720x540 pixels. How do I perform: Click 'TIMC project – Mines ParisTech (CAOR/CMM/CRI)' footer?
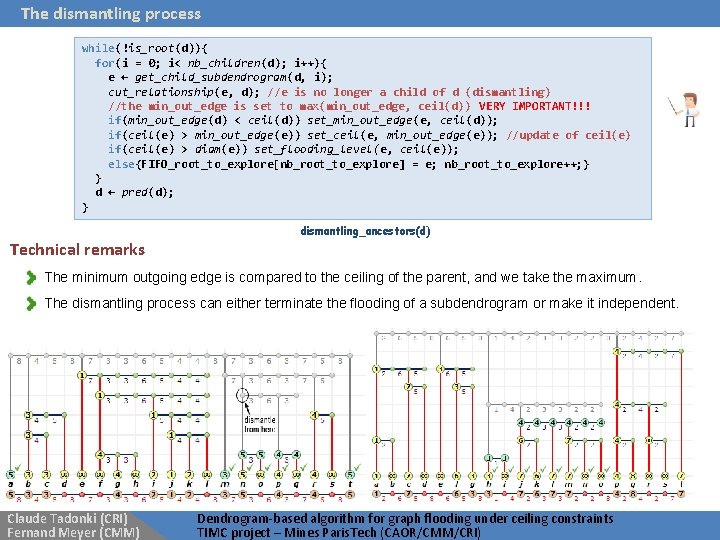click(338, 533)
